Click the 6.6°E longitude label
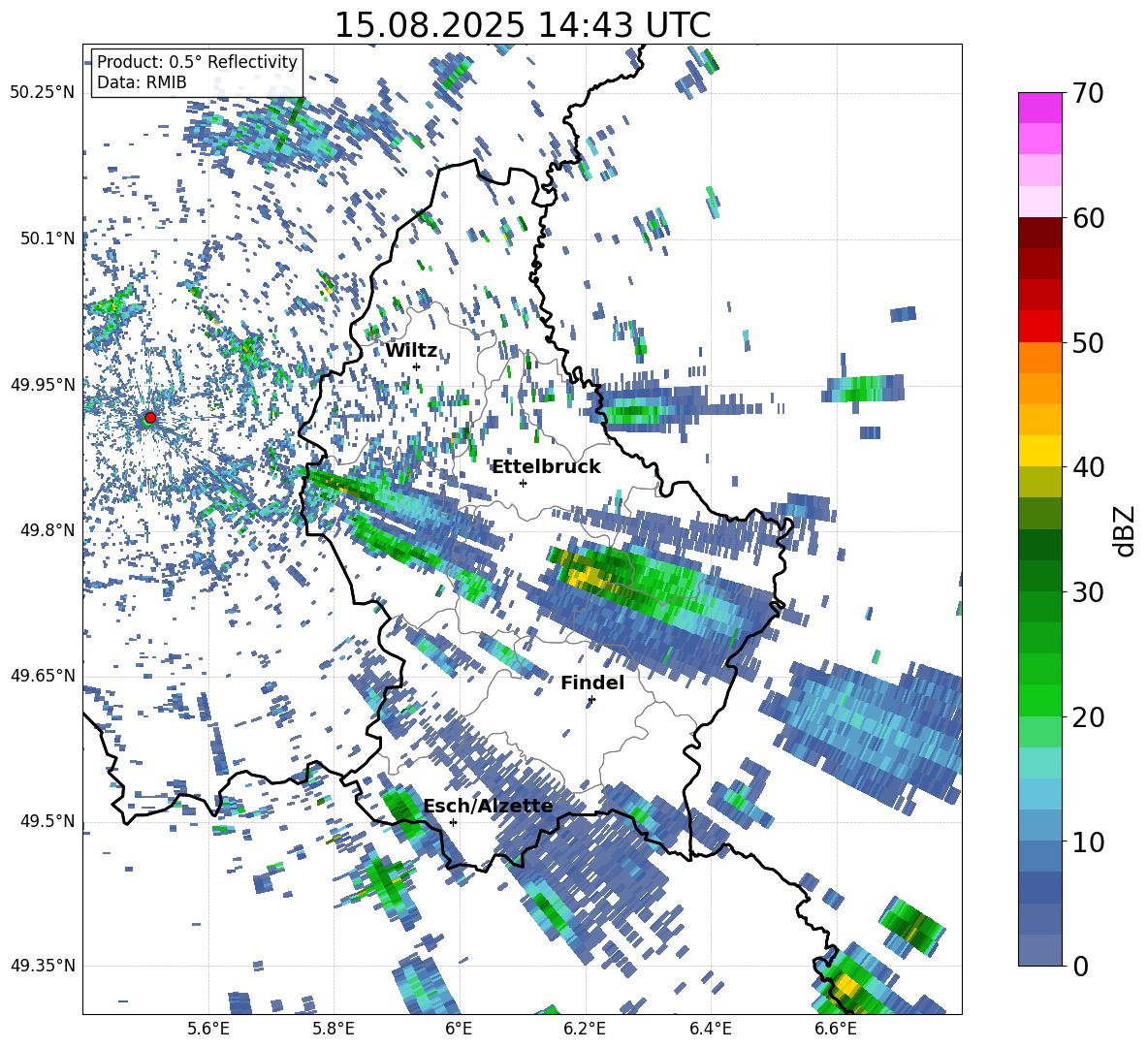The image size is (1148, 1048). [836, 1029]
